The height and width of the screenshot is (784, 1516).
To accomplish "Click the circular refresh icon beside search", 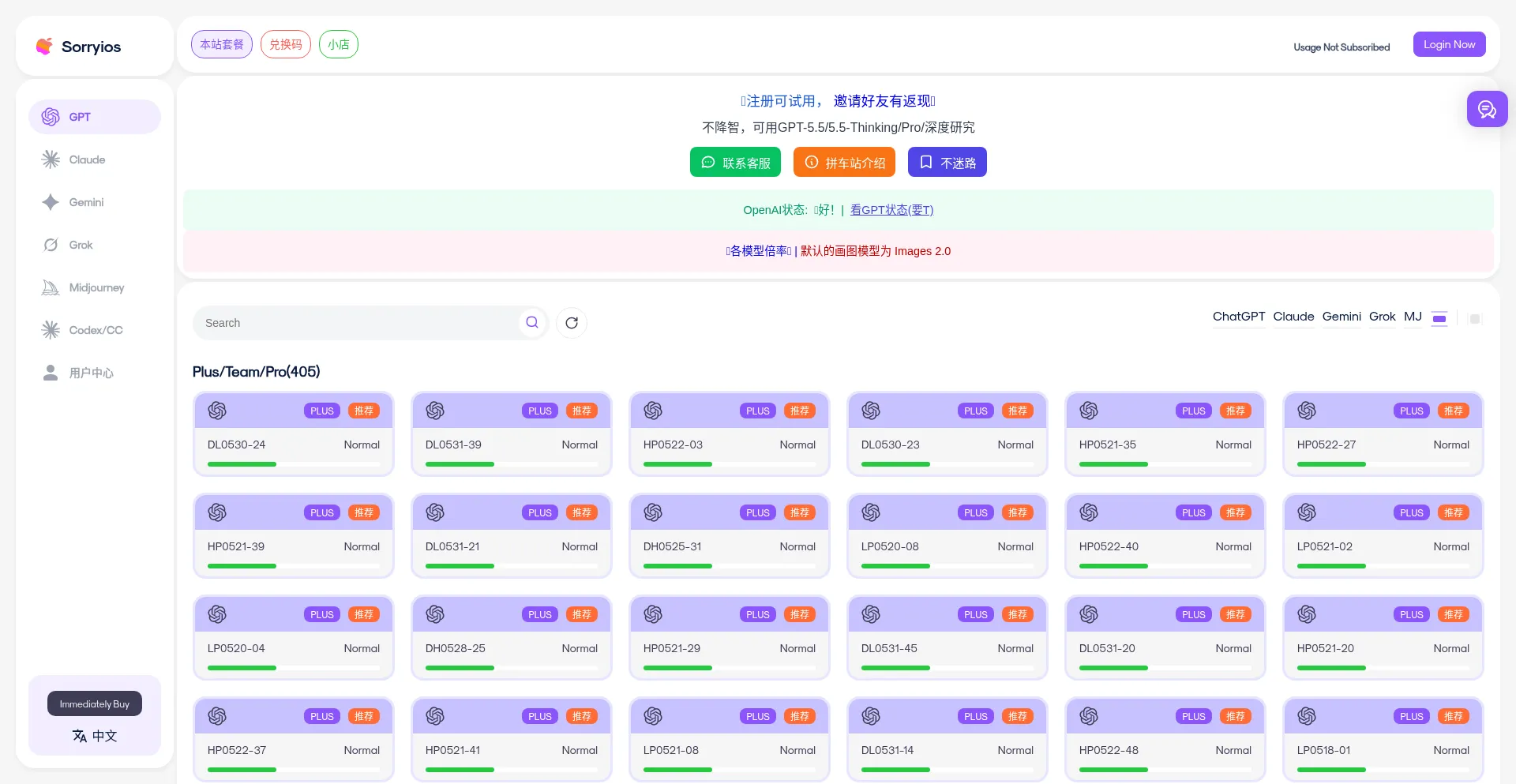I will pyautogui.click(x=572, y=322).
